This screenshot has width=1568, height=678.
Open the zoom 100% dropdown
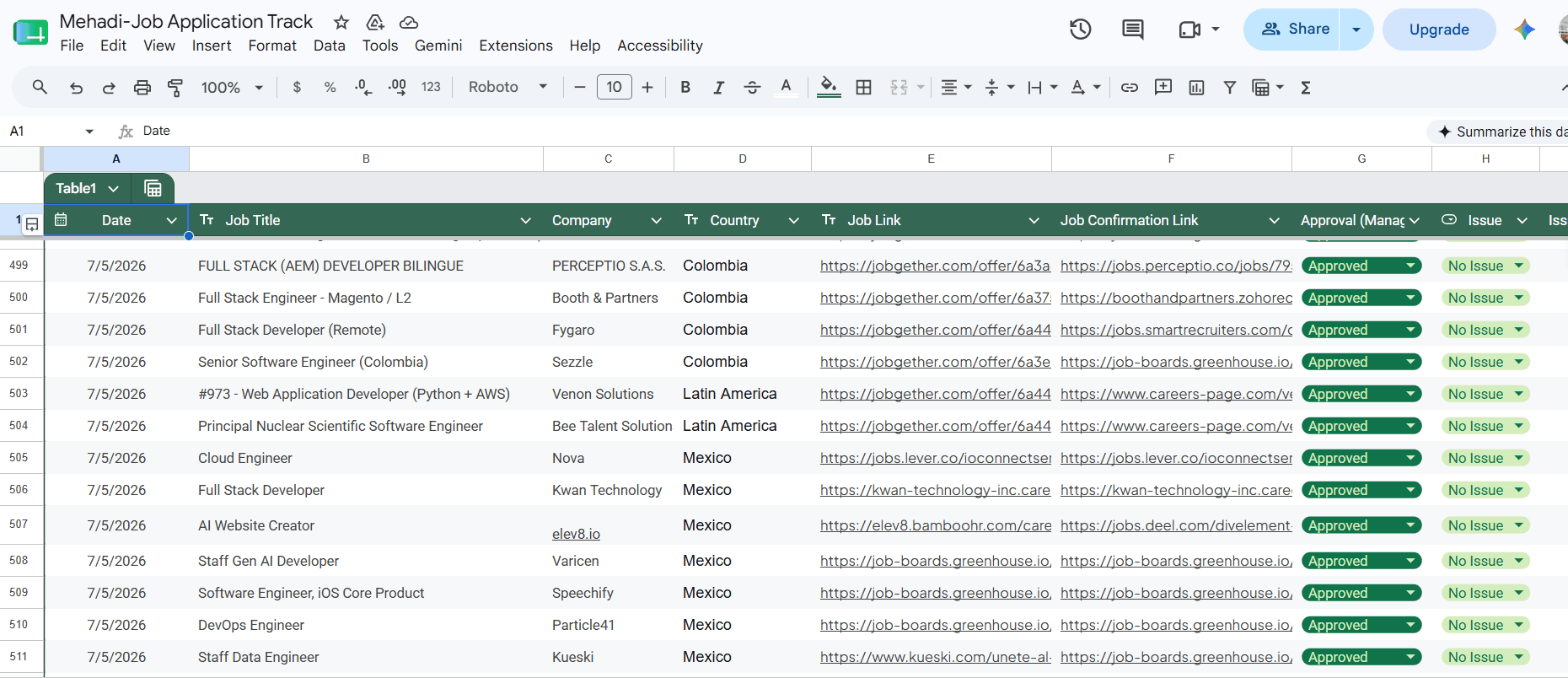pyautogui.click(x=232, y=87)
